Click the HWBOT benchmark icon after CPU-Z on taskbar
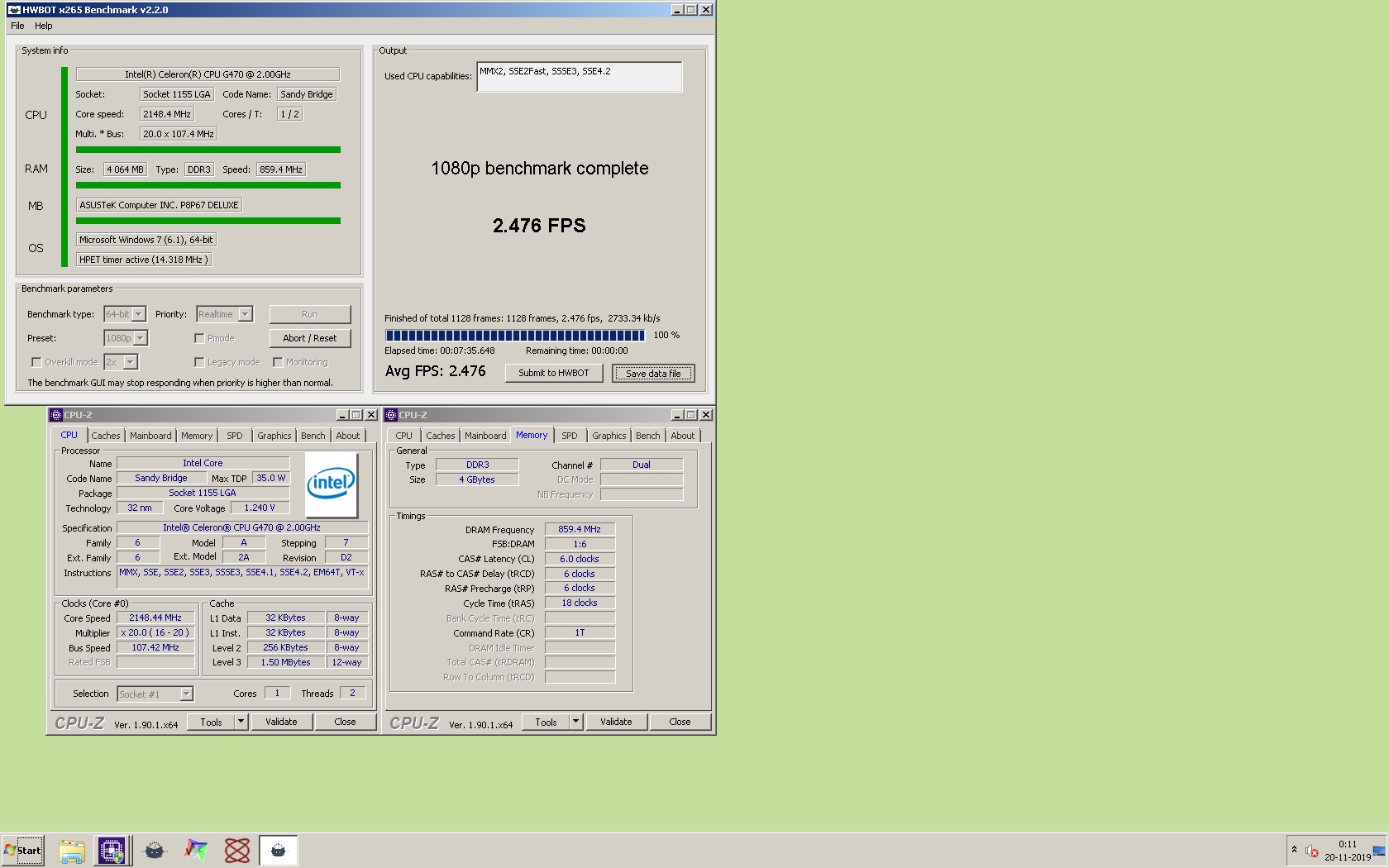 155,851
